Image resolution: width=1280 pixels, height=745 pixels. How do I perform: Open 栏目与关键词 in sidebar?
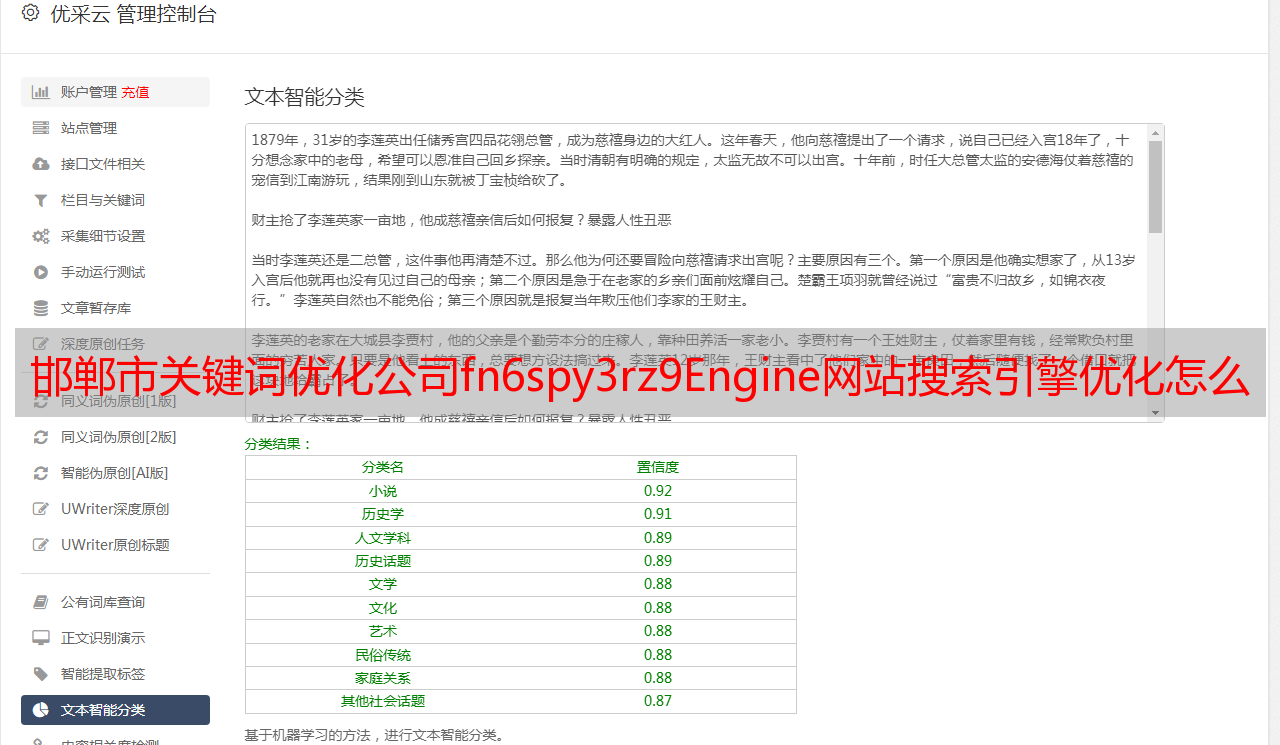[x=115, y=200]
